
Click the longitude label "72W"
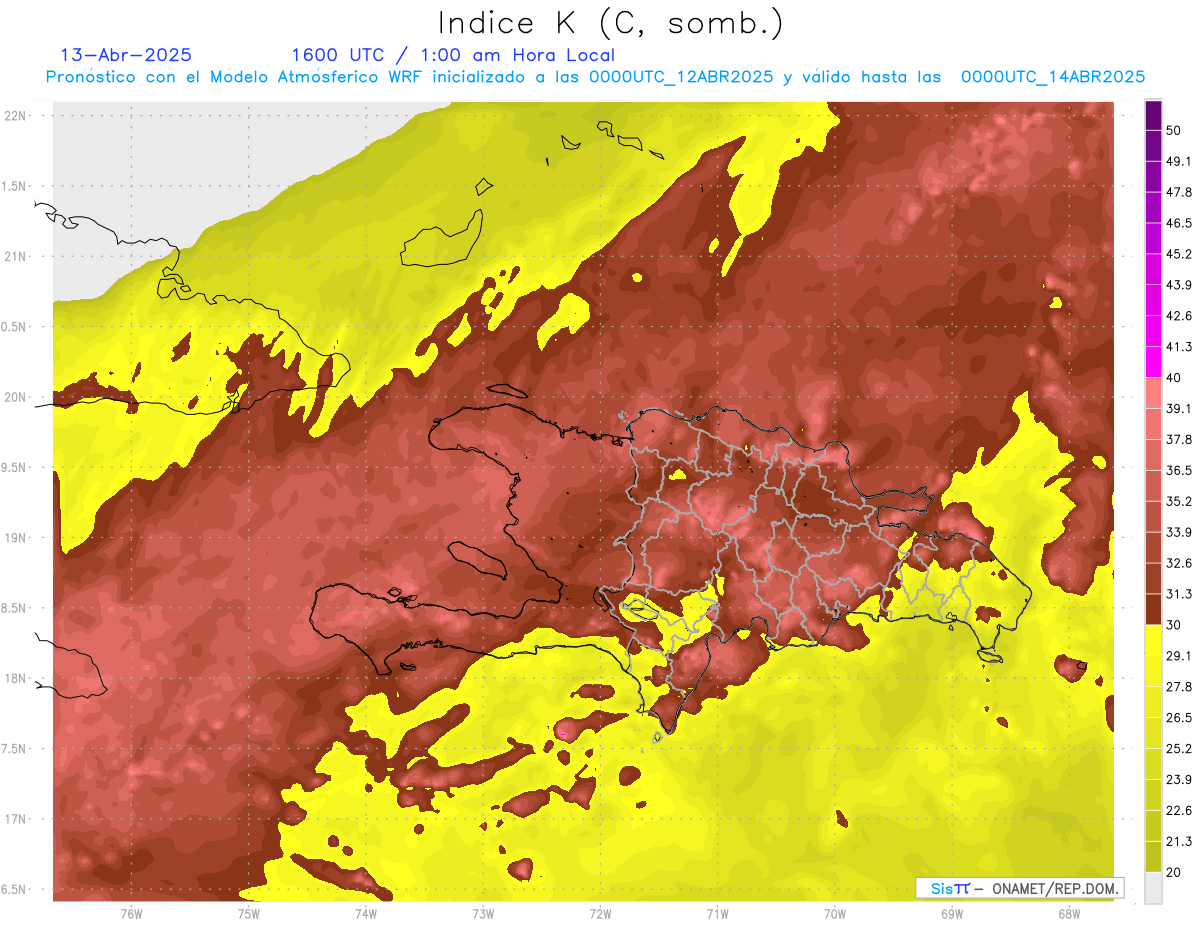[x=600, y=913]
